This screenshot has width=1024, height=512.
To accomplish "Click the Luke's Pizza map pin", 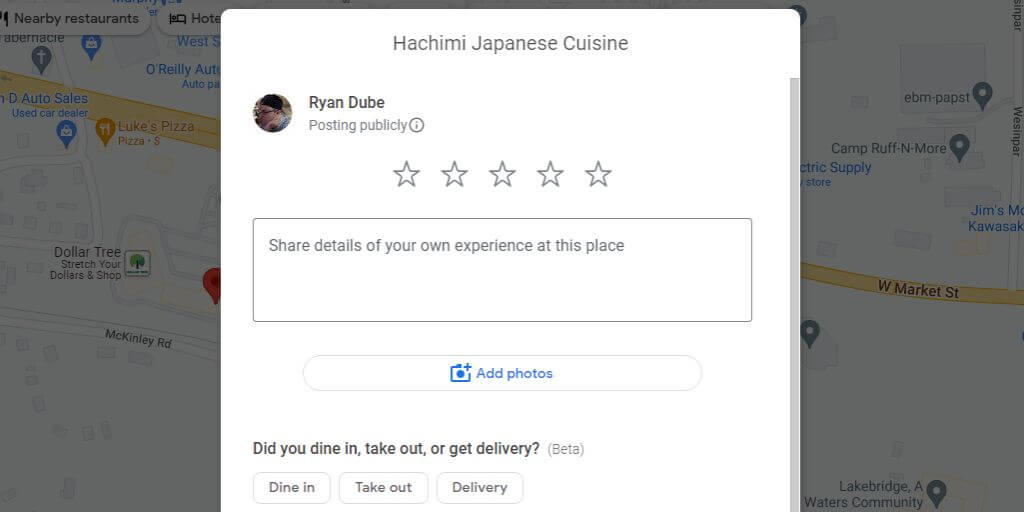I will point(105,130).
